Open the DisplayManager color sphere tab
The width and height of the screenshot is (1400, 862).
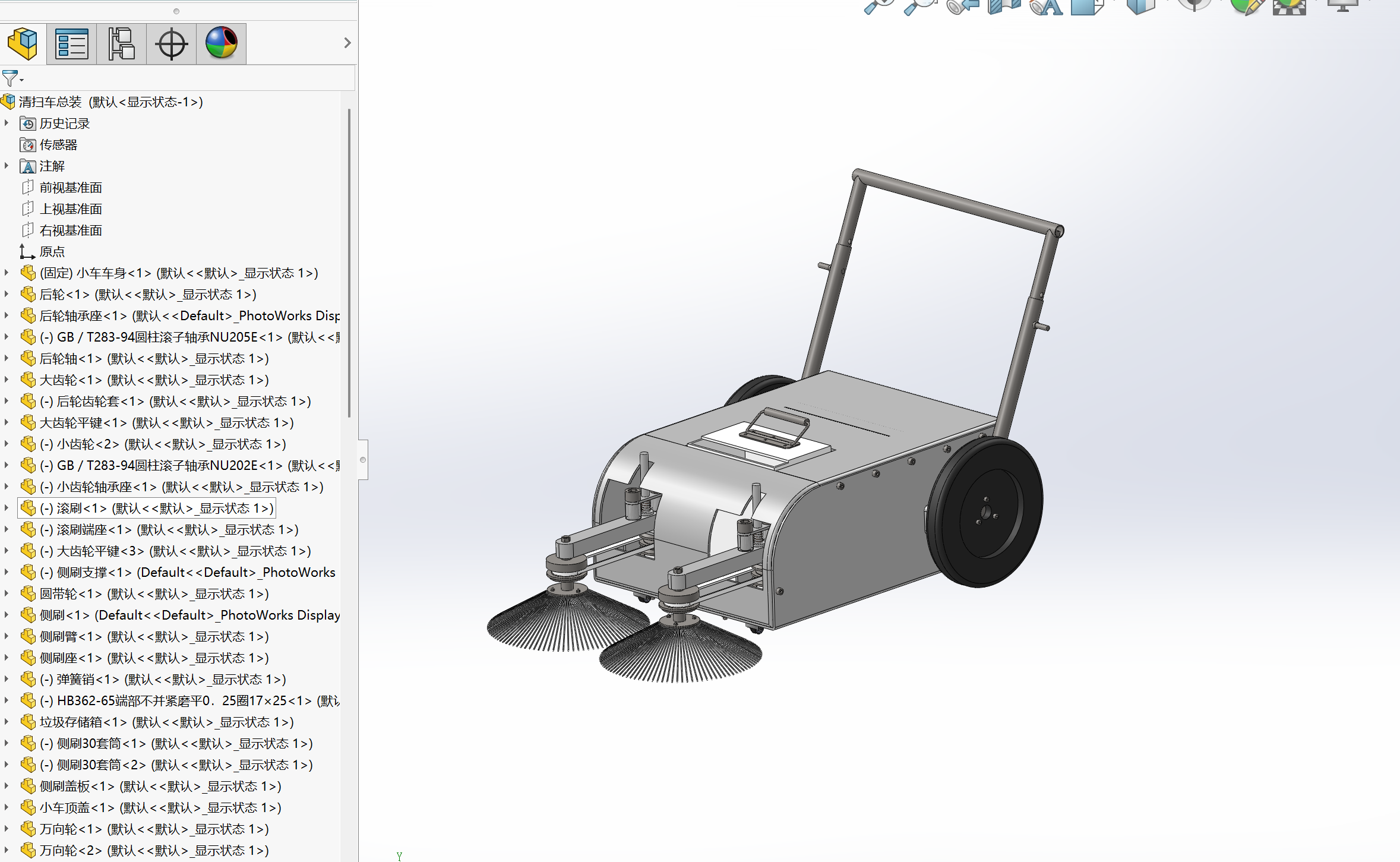tap(221, 43)
